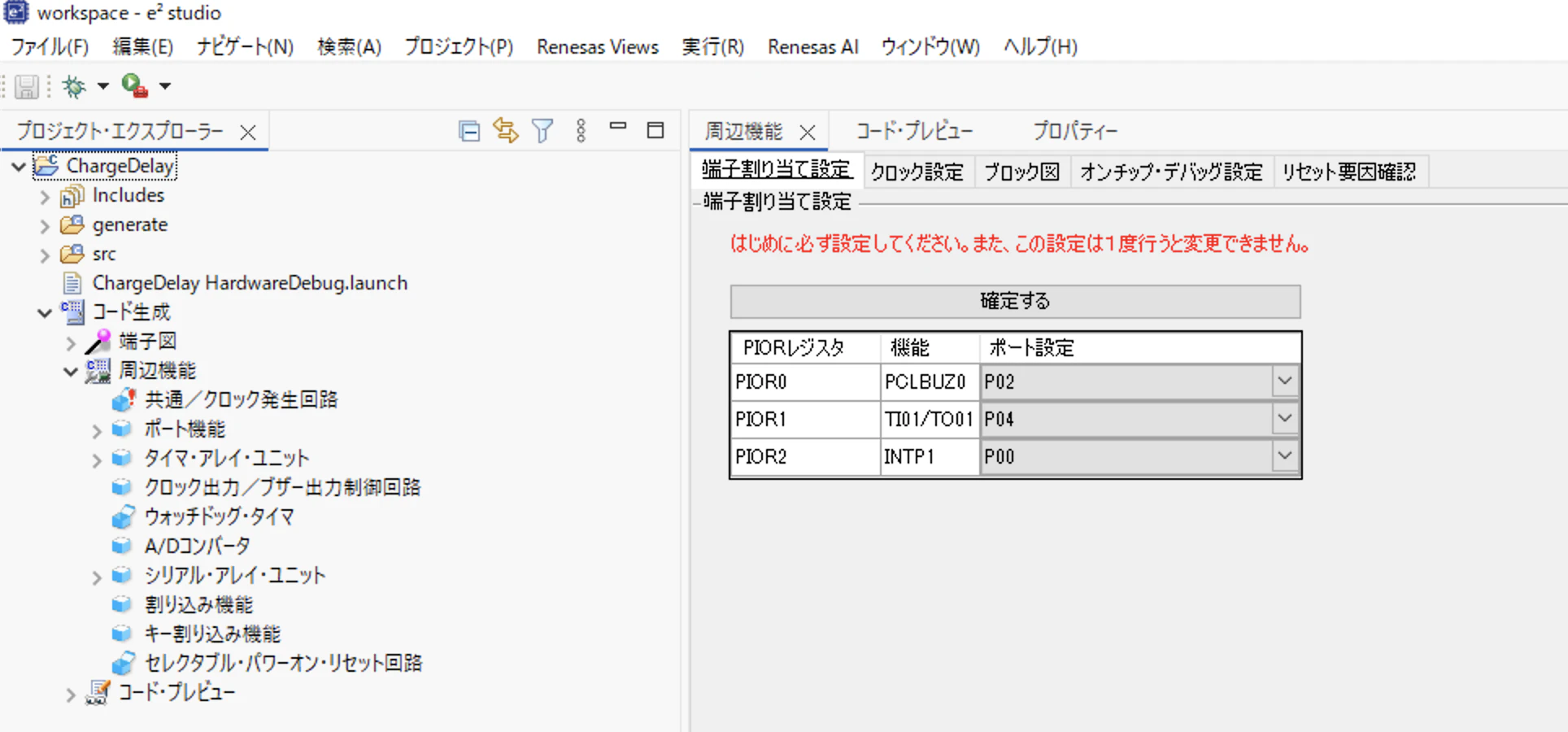1568x732 pixels.
Task: Select ChargeDelay HardwareDebug.launch file
Action: [250, 283]
